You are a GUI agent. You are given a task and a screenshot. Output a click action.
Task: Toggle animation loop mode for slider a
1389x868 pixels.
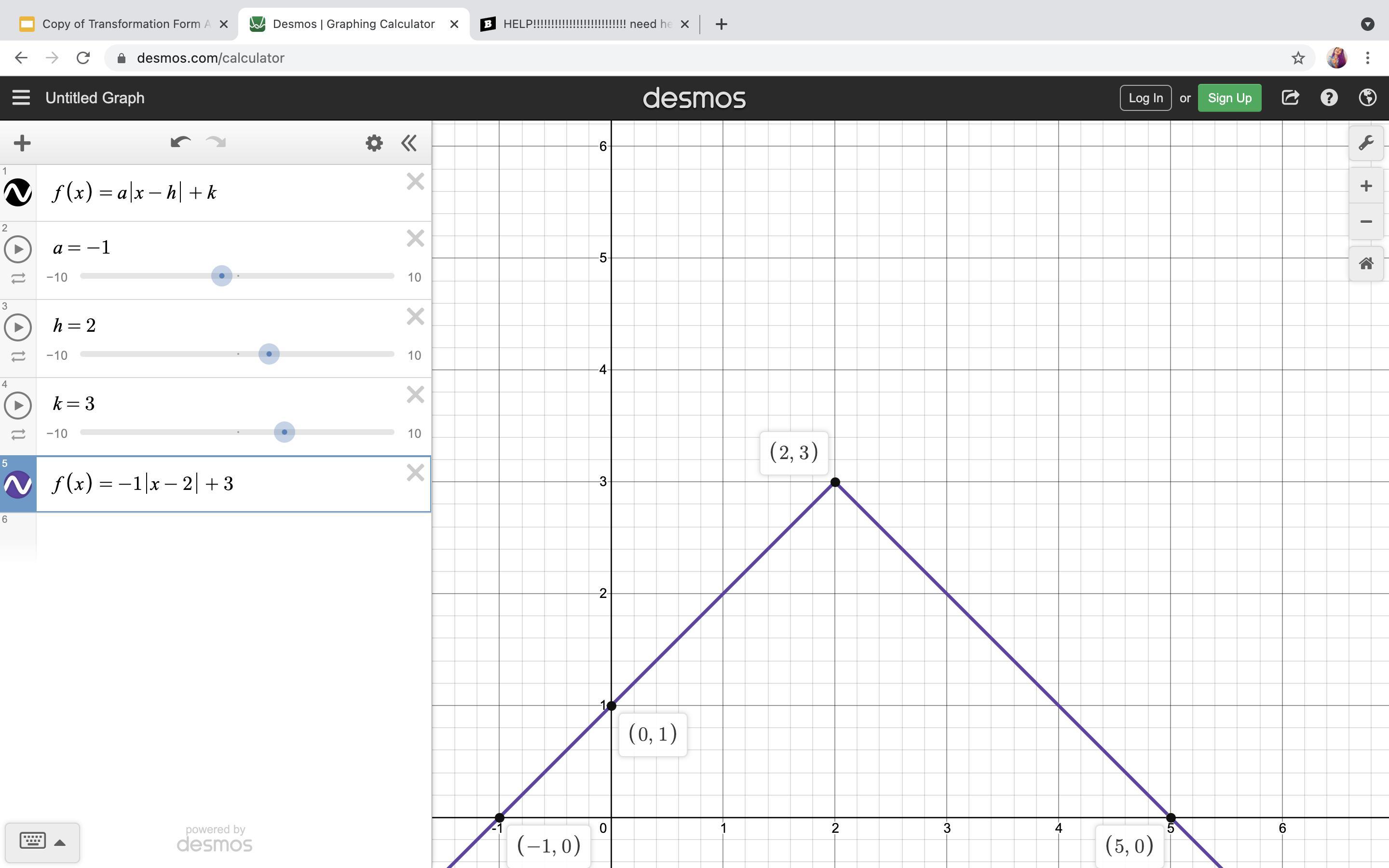click(18, 278)
